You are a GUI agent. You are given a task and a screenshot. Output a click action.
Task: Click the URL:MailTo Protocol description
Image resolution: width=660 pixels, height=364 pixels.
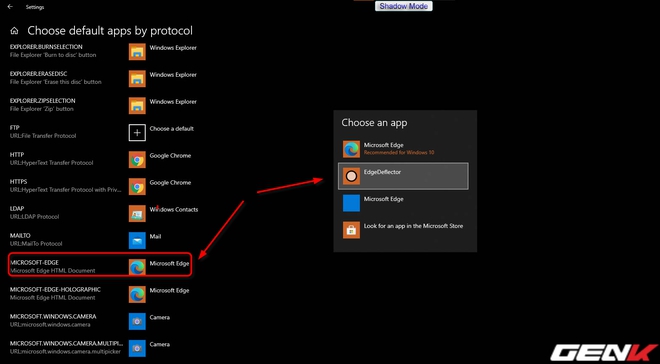[x=36, y=244]
